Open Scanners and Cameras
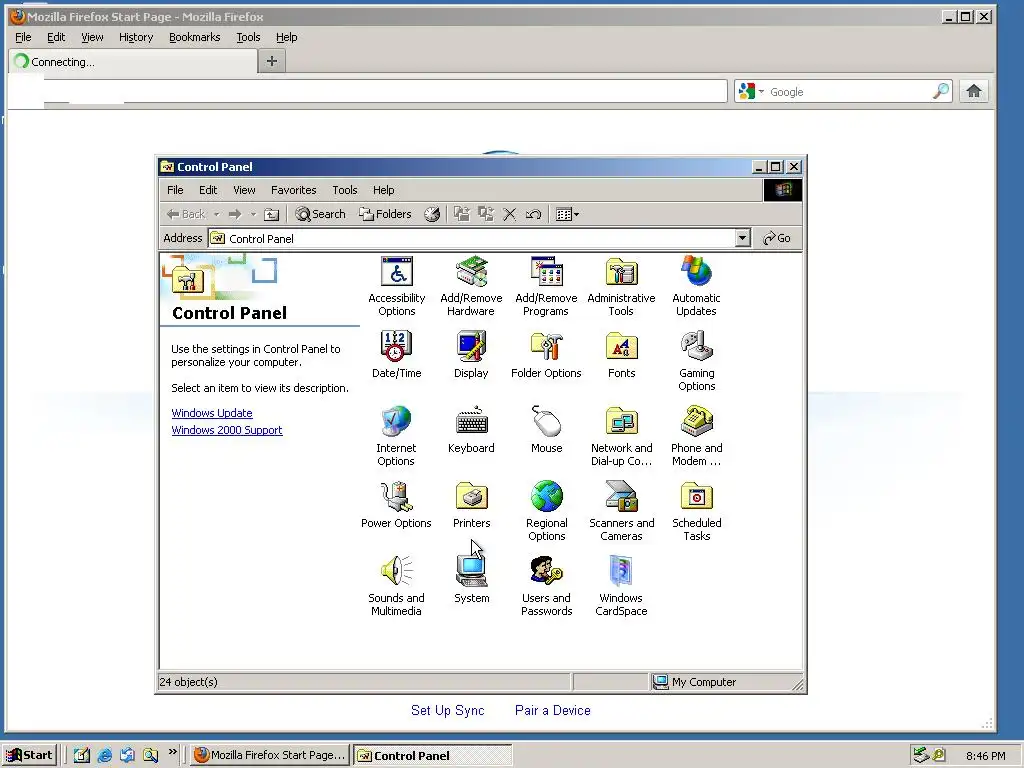The width and height of the screenshot is (1024, 768). point(621,511)
